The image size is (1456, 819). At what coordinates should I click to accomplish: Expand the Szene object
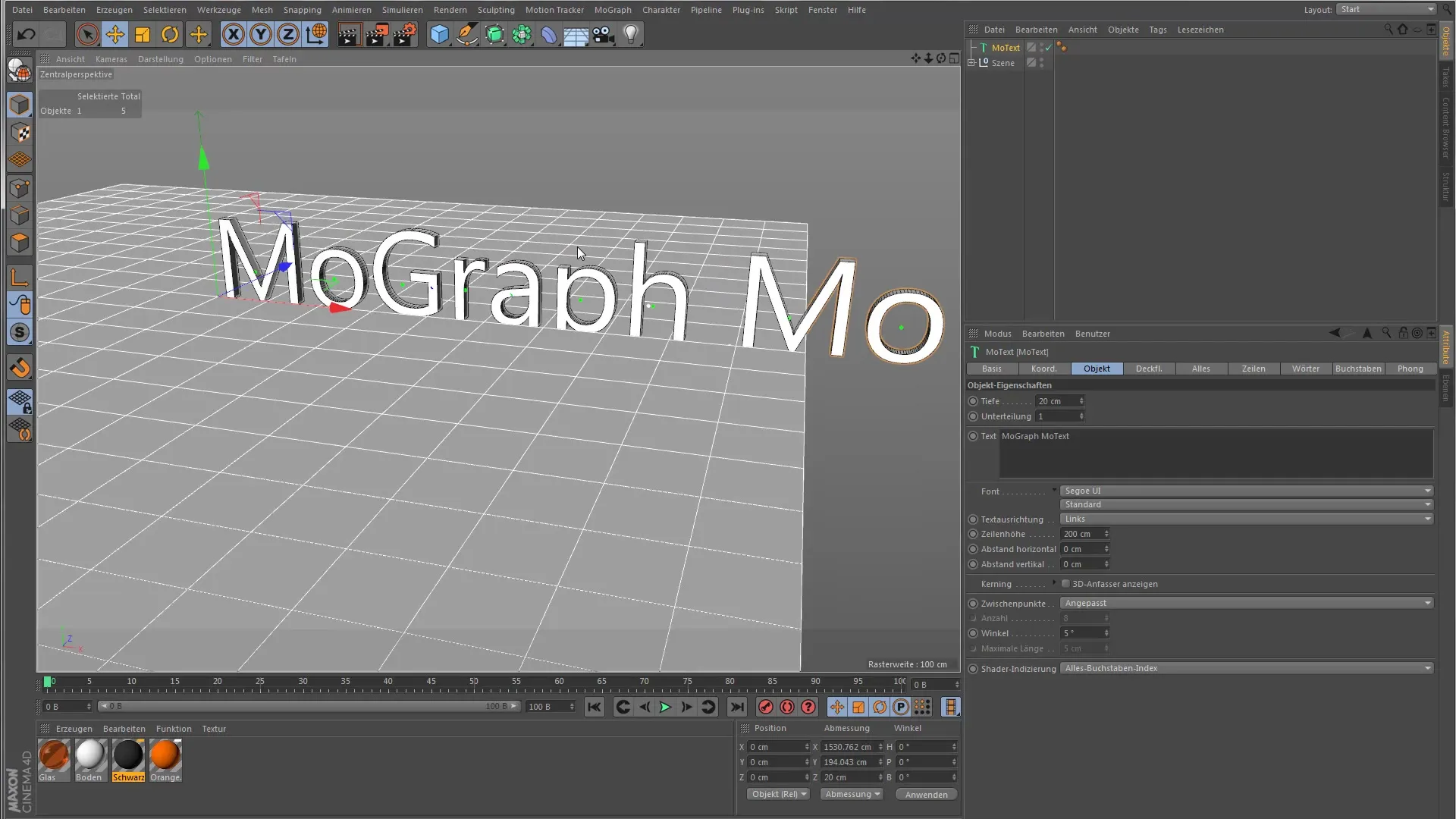(971, 63)
